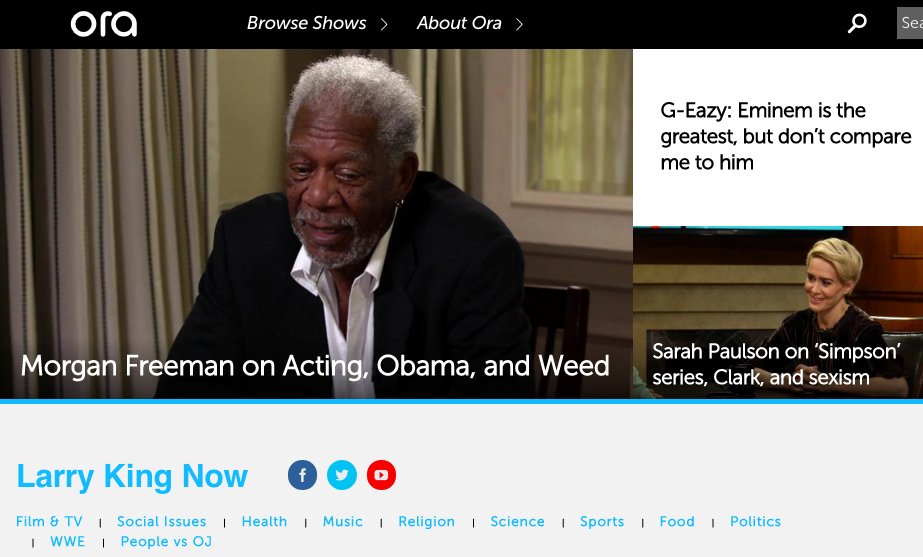The height and width of the screenshot is (557, 923).
Task: Open Larry King Now Twitter icon
Action: click(x=342, y=475)
